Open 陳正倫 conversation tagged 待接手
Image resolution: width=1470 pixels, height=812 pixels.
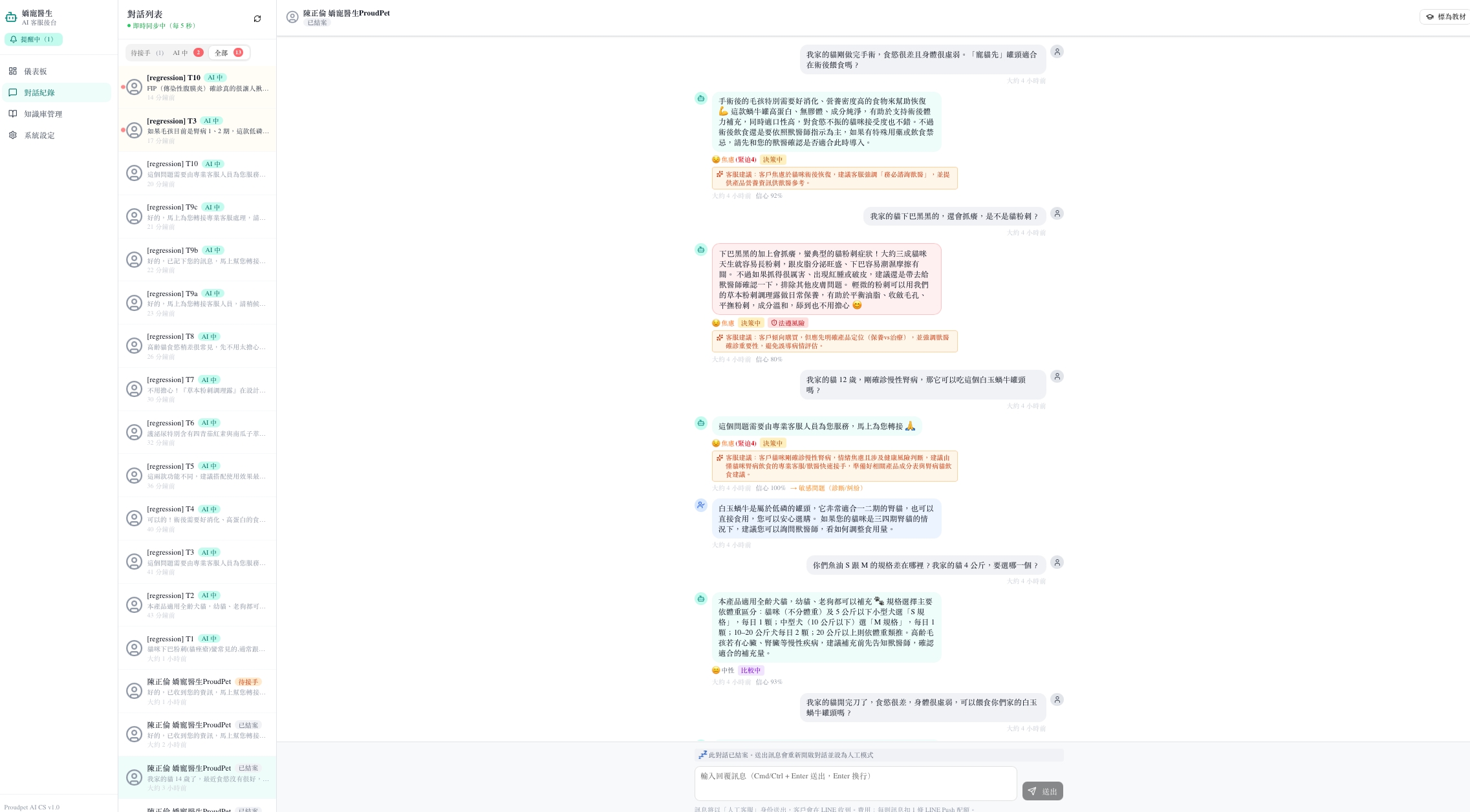coord(197,691)
